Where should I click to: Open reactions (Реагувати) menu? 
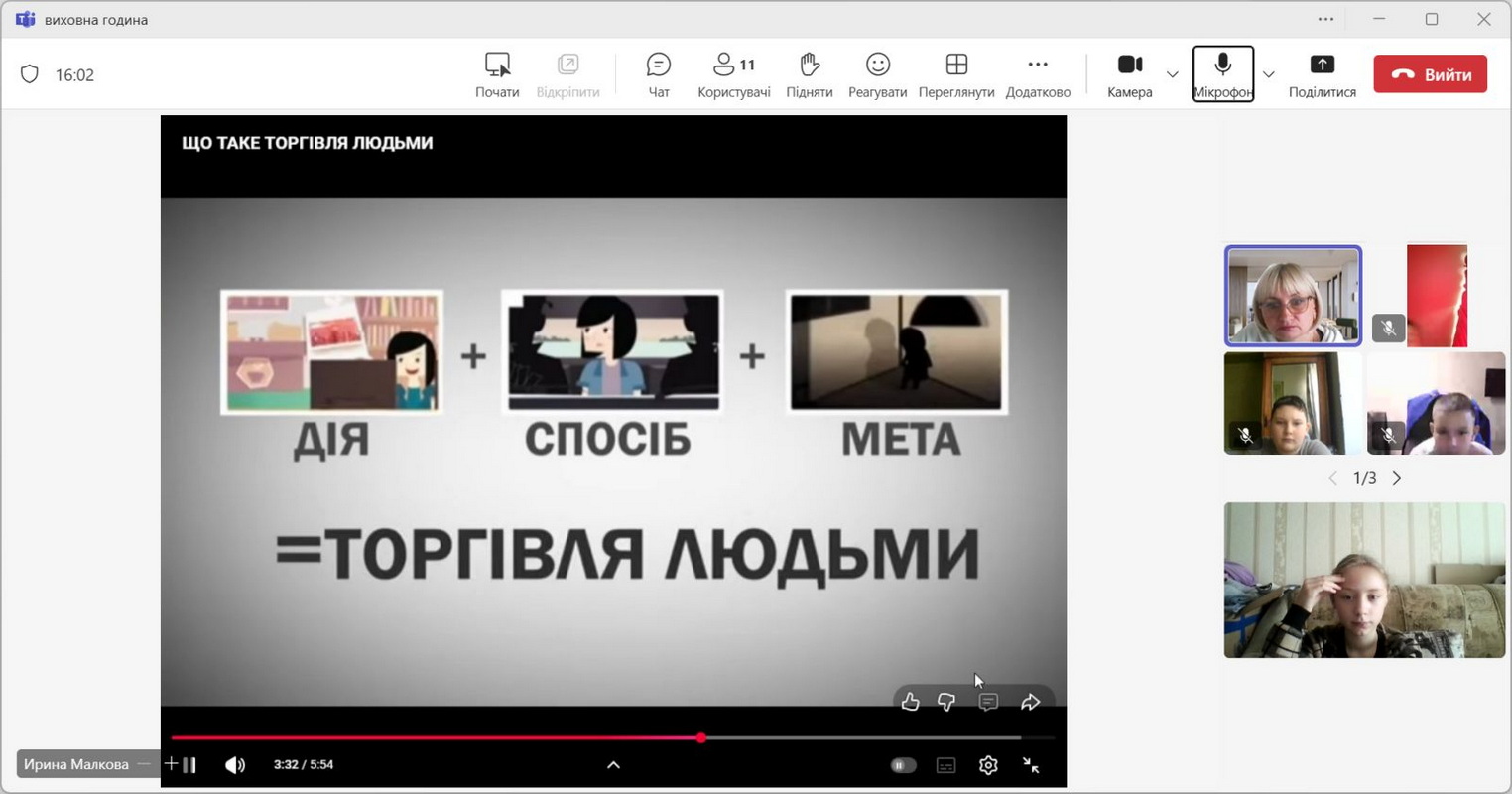(877, 75)
